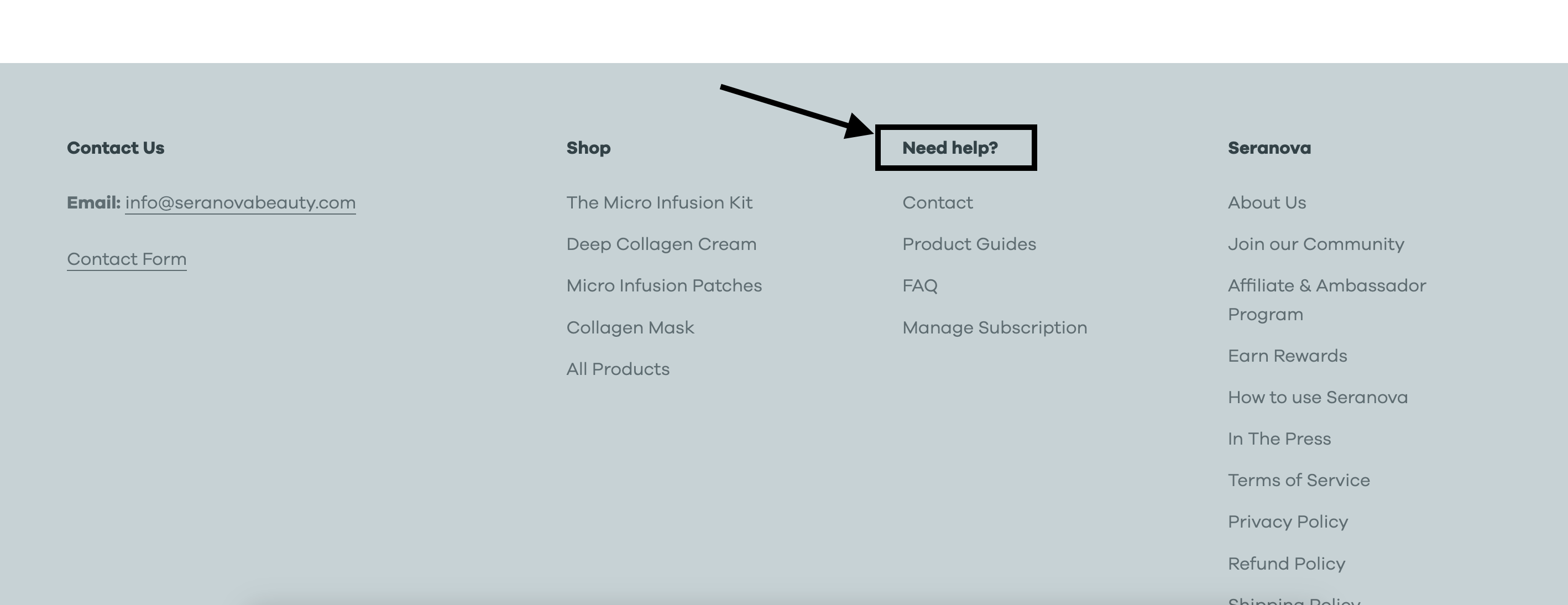
Task: Visit the About Us page
Action: click(x=1267, y=203)
